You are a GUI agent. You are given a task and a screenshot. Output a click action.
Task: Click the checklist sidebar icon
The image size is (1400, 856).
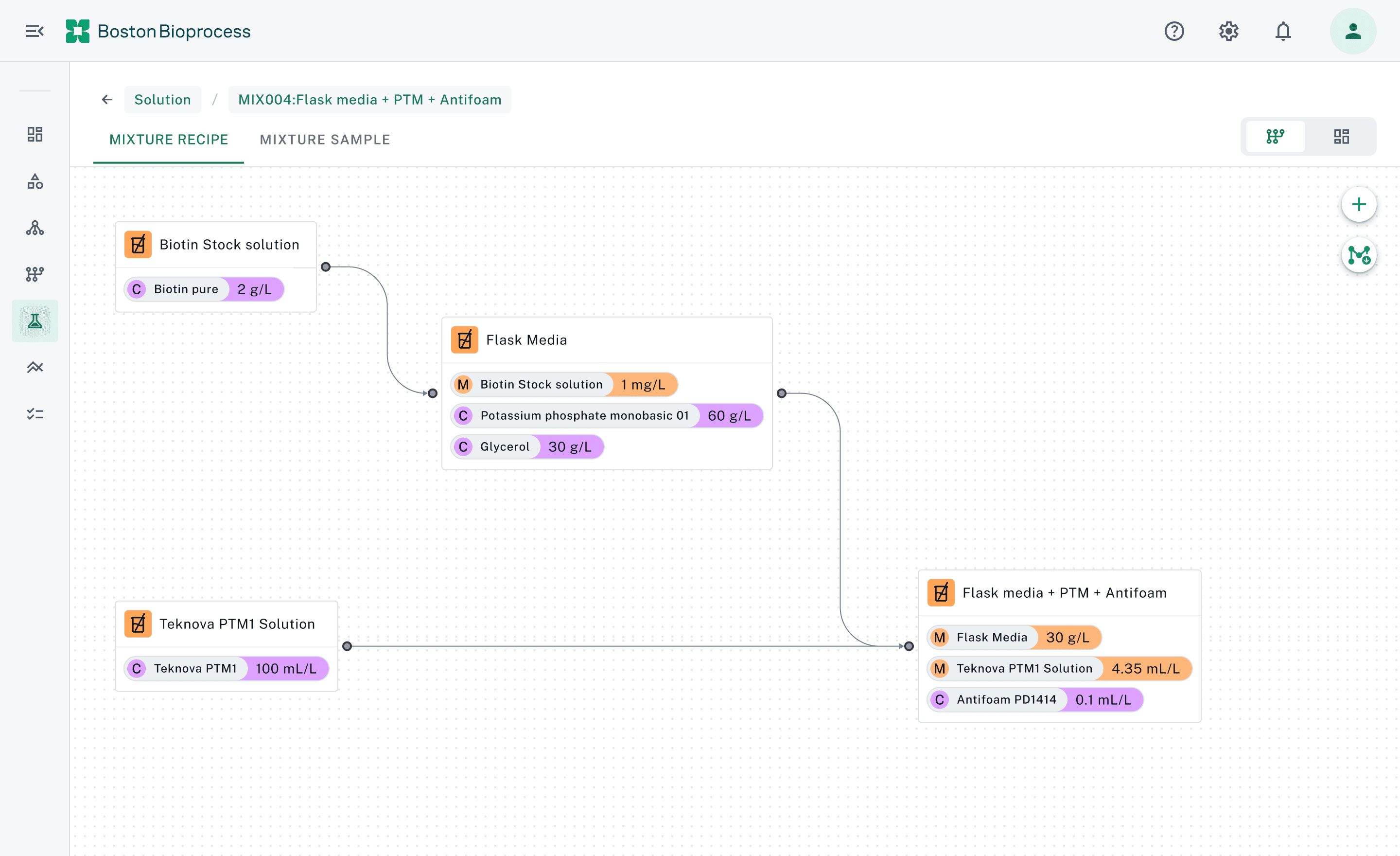click(x=35, y=414)
